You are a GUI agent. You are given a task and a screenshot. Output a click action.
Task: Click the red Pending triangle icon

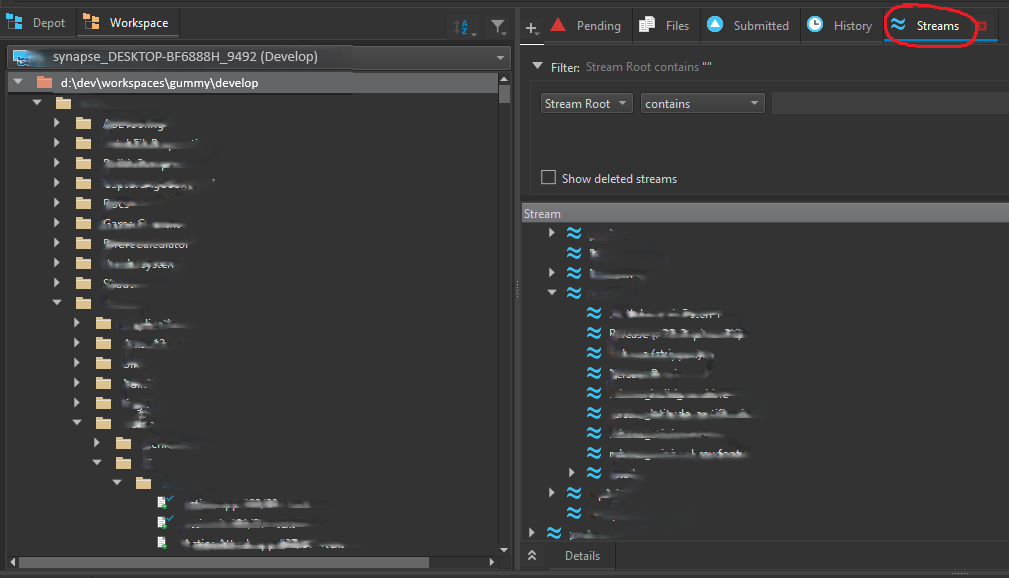tap(558, 25)
